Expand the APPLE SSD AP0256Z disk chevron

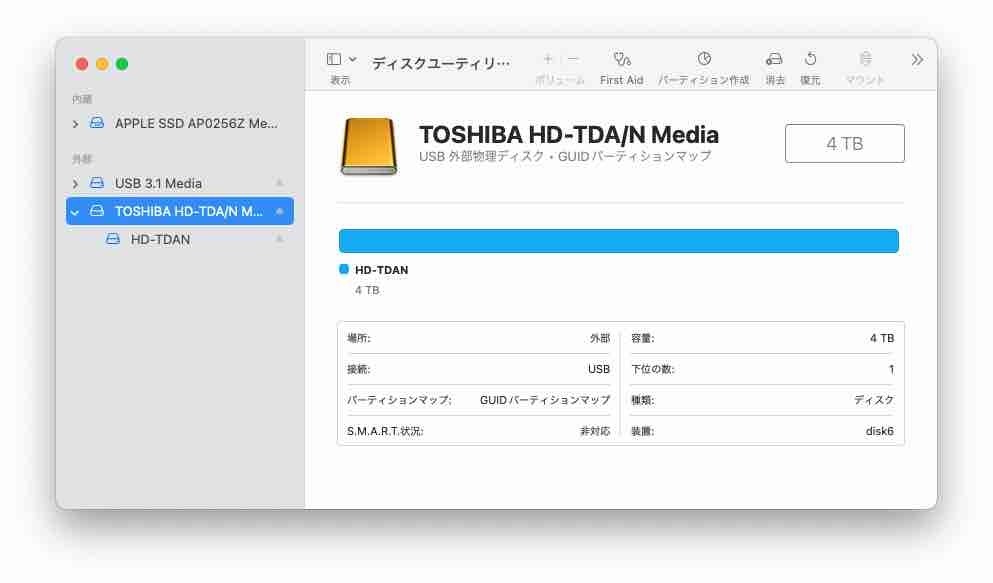pyautogui.click(x=75, y=124)
